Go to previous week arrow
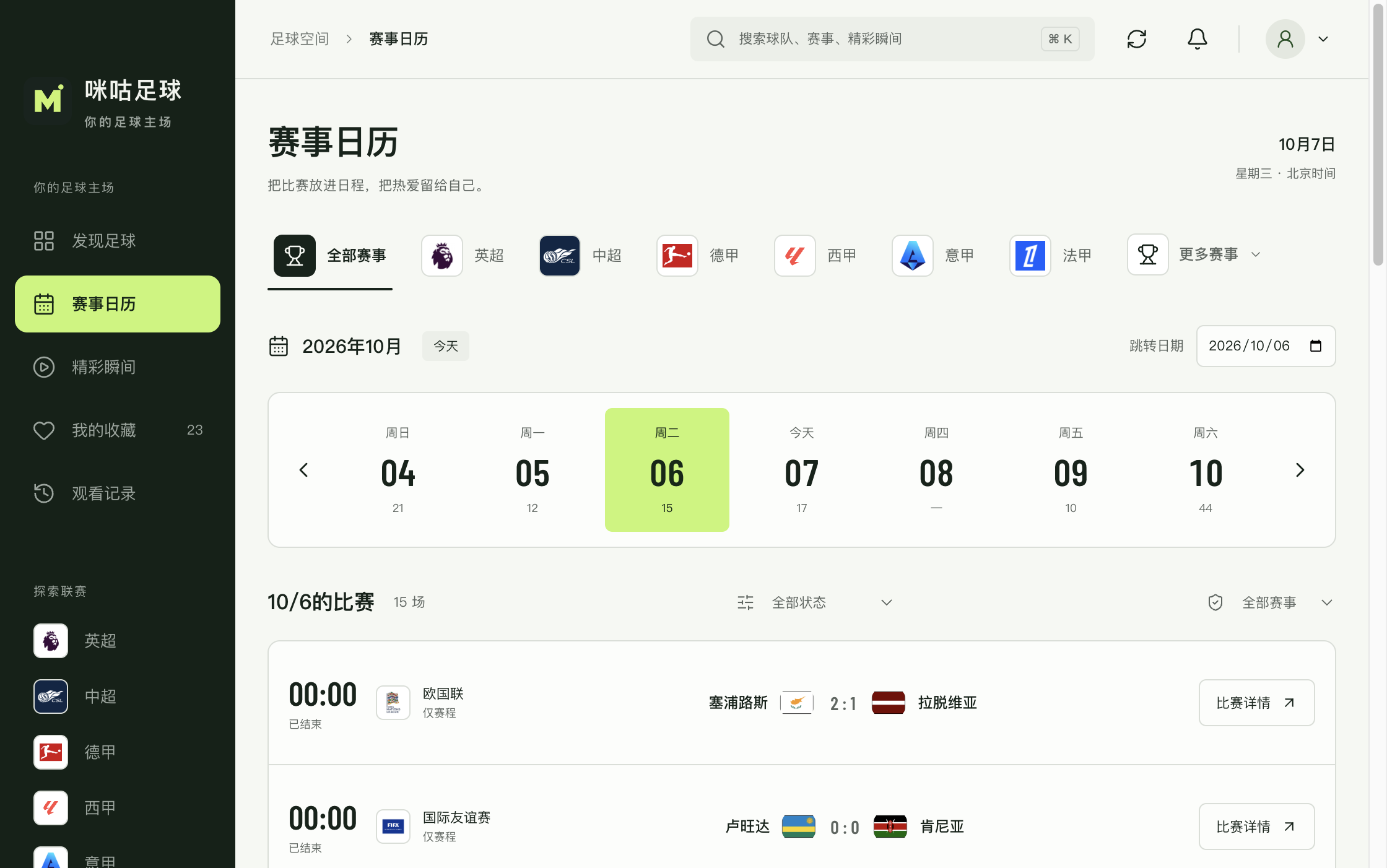Screen dimensions: 1387x868 pyautogui.click(x=303, y=470)
